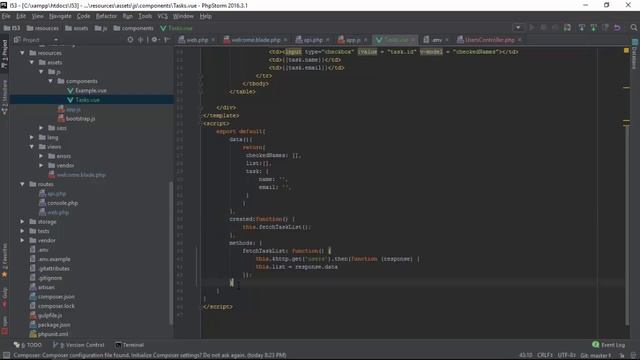Click the collapse all icon in Project panel

pyautogui.click(x=140, y=40)
